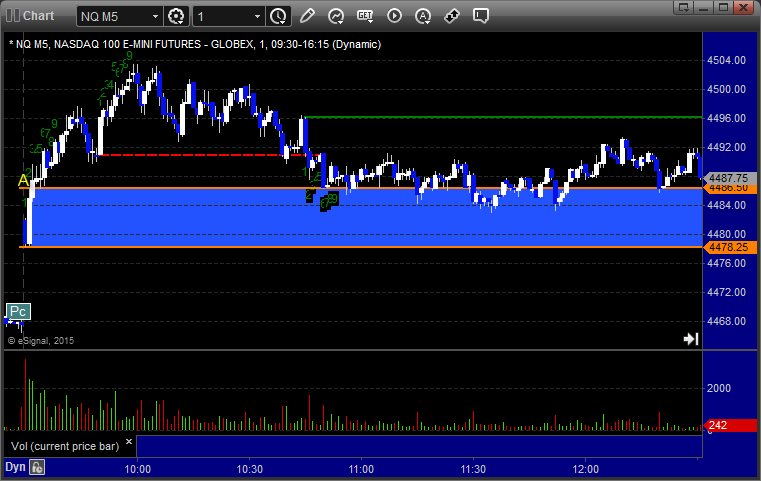Click the 4504.00 price axis label
The image size is (761, 481).
pos(727,60)
